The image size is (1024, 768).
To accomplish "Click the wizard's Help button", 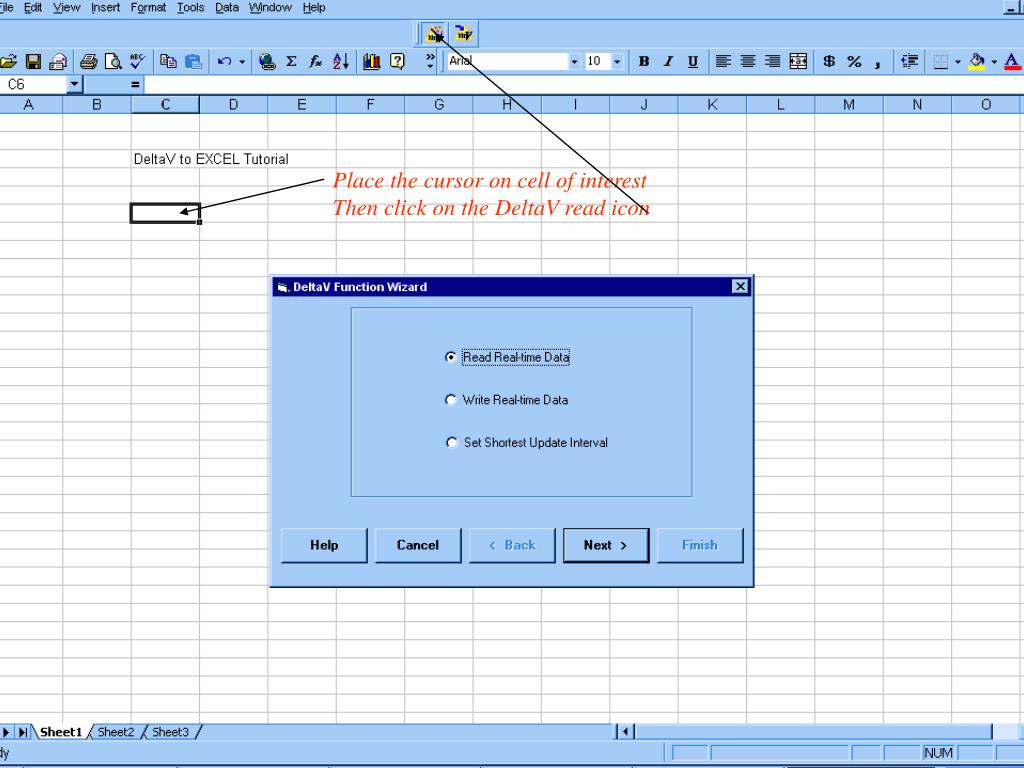I will pos(324,545).
